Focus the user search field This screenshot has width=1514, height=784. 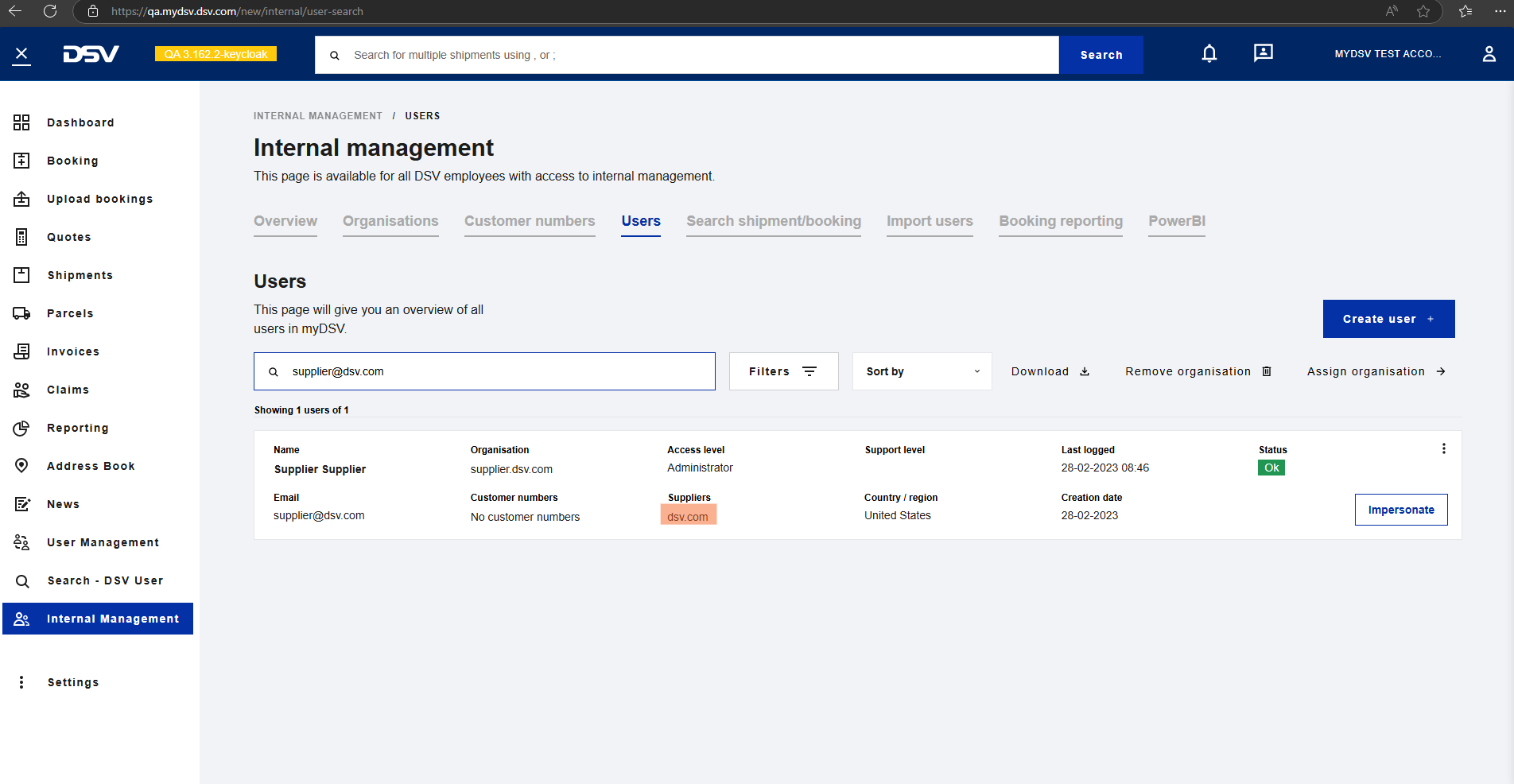click(493, 371)
